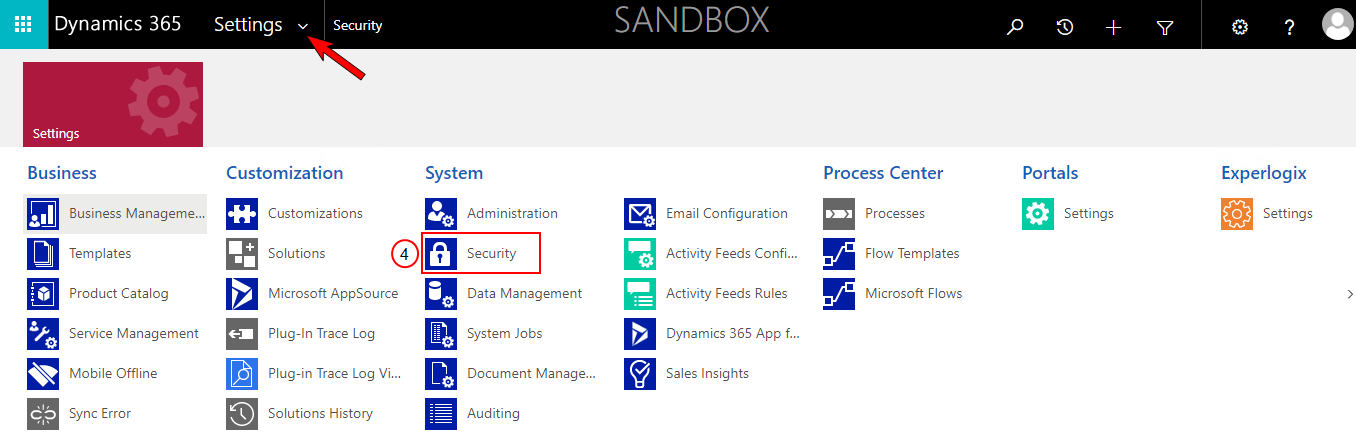Click the Plug-In Trace Log icon
Screen dimensions: 1356x433
(x=242, y=334)
